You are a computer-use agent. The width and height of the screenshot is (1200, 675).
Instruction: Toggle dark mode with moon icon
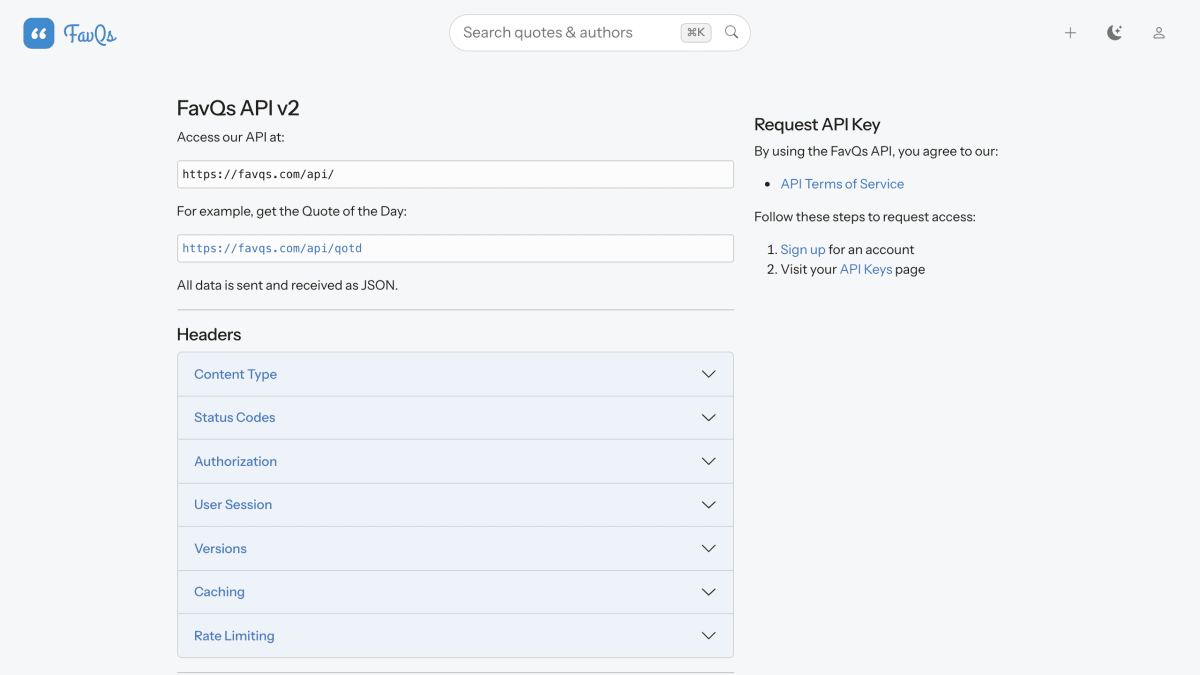(x=1114, y=33)
